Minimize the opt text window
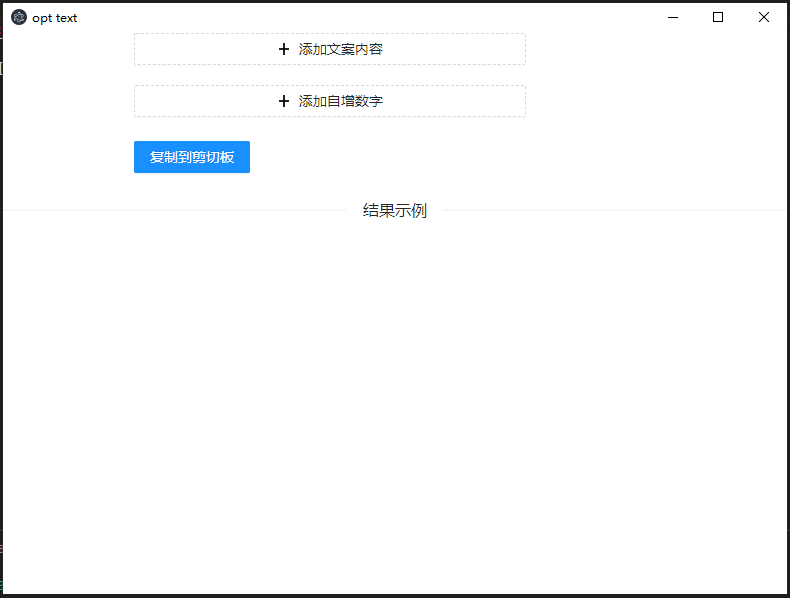Screen dimensions: 790x598 tap(673, 17)
